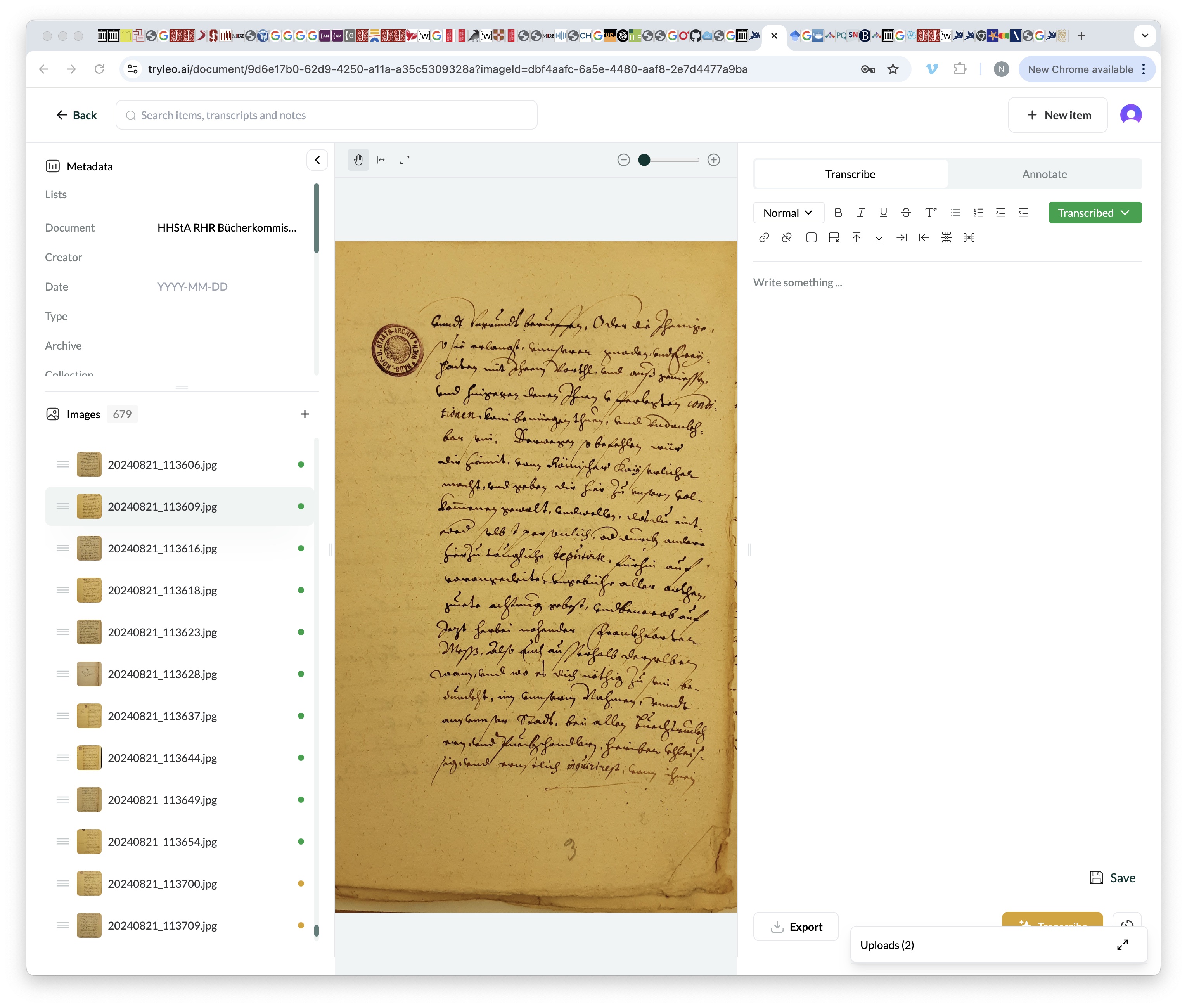
Task: Collapse the left metadata sidebar
Action: [x=317, y=160]
